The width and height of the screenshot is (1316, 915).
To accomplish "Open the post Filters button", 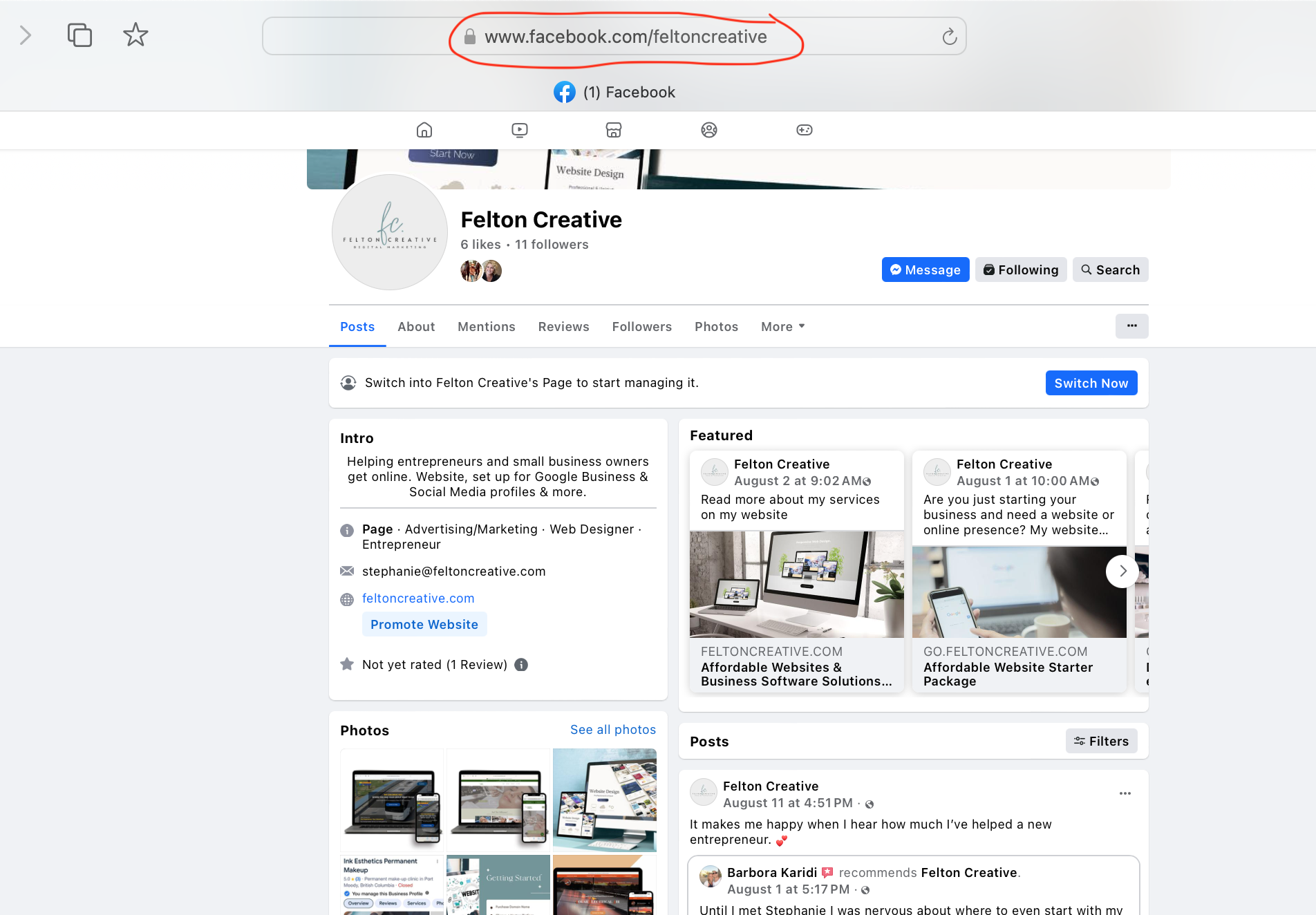I will click(1102, 741).
